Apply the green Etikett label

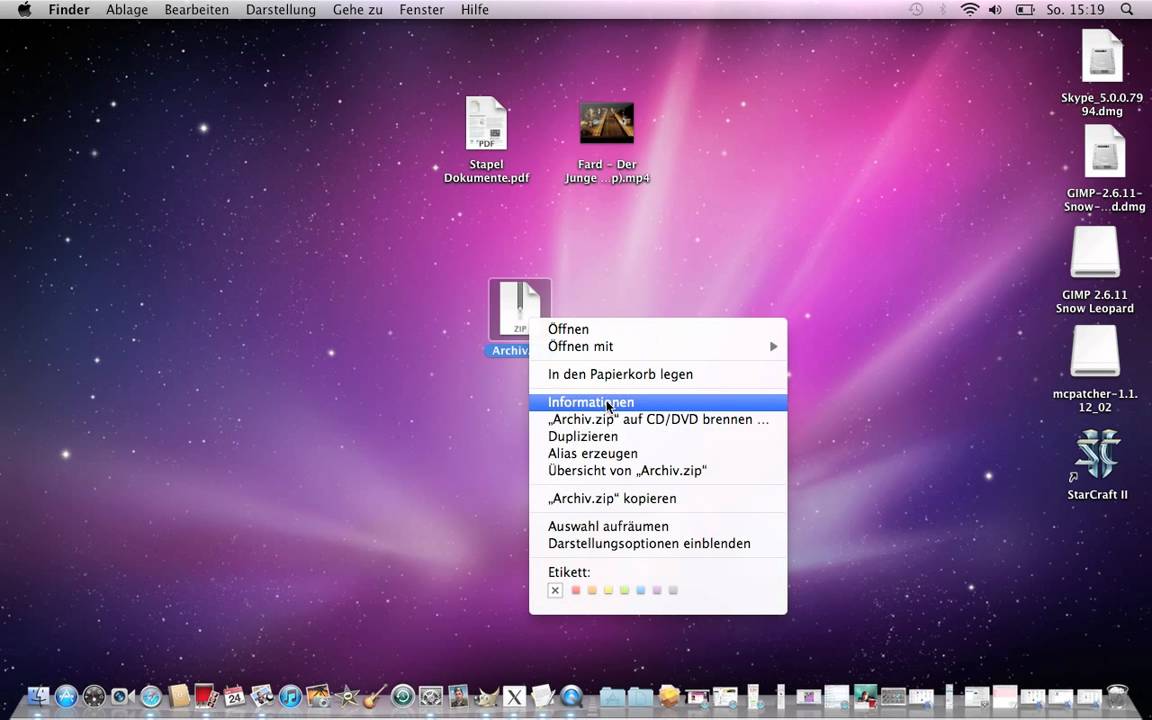[x=624, y=590]
